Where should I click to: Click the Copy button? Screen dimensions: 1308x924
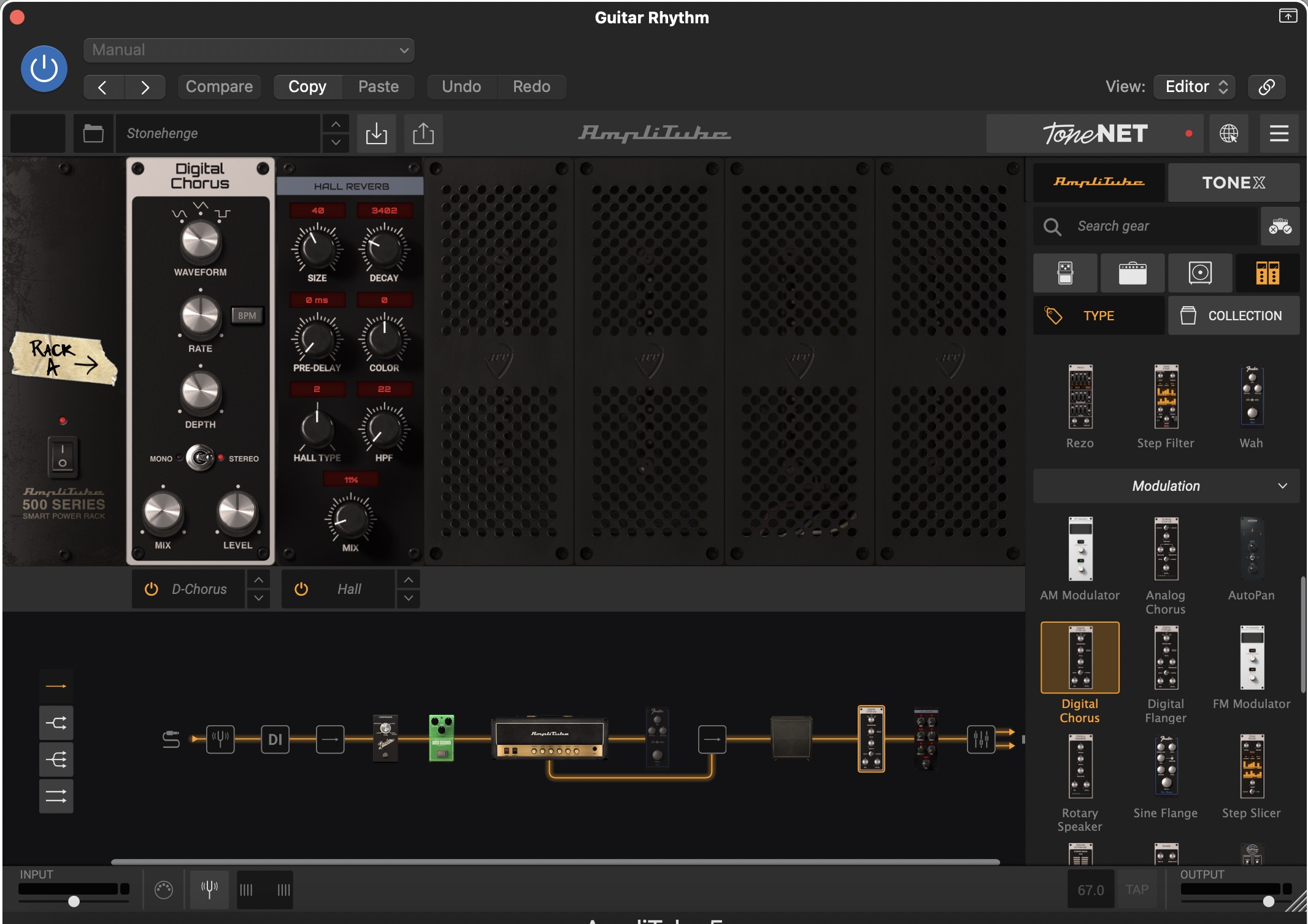tap(307, 87)
